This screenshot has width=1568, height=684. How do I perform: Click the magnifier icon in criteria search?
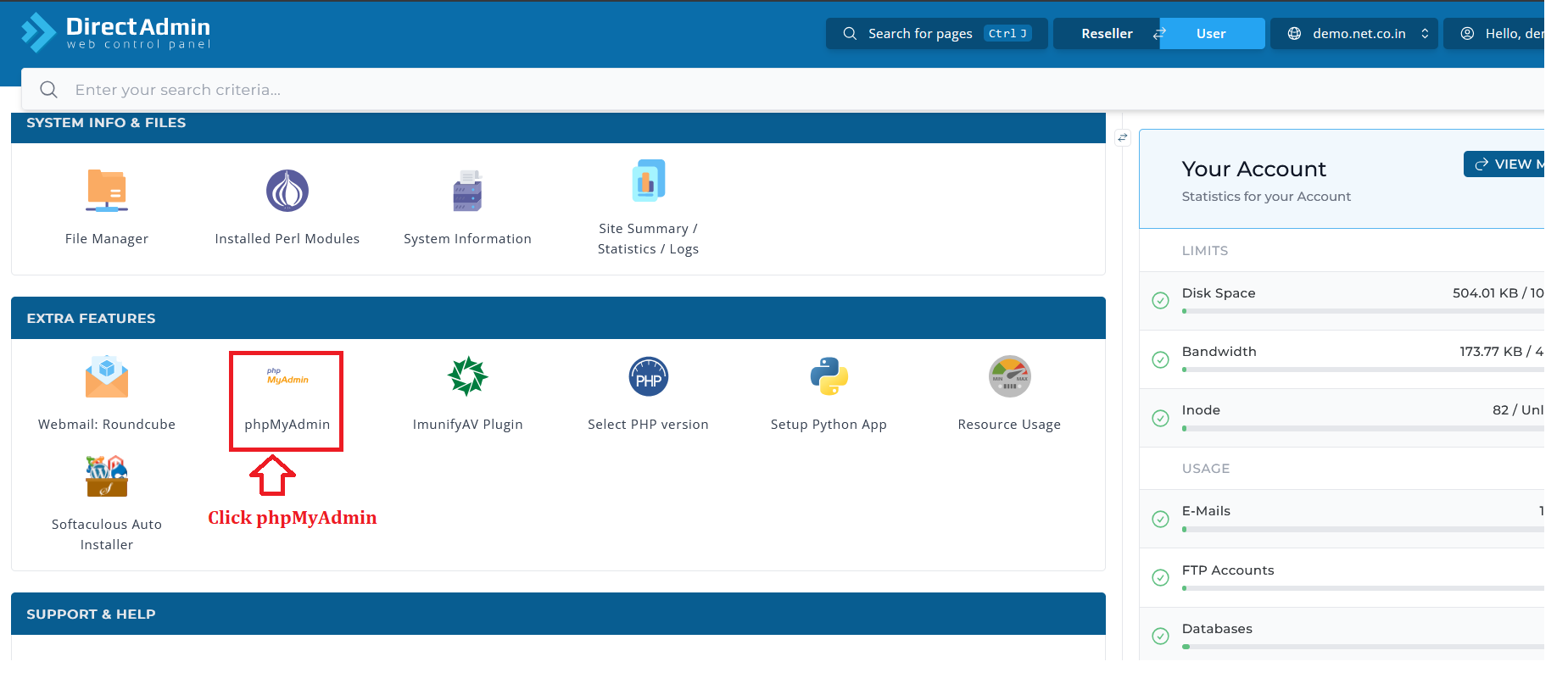[x=48, y=90]
